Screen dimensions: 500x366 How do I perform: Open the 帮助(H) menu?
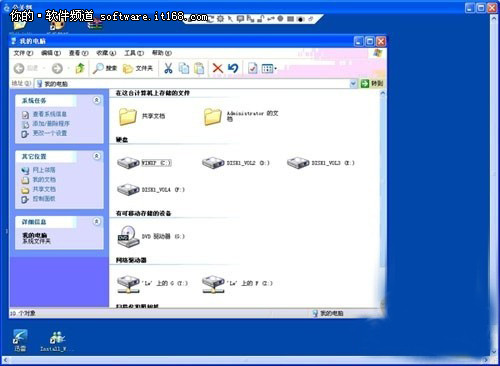(x=162, y=53)
